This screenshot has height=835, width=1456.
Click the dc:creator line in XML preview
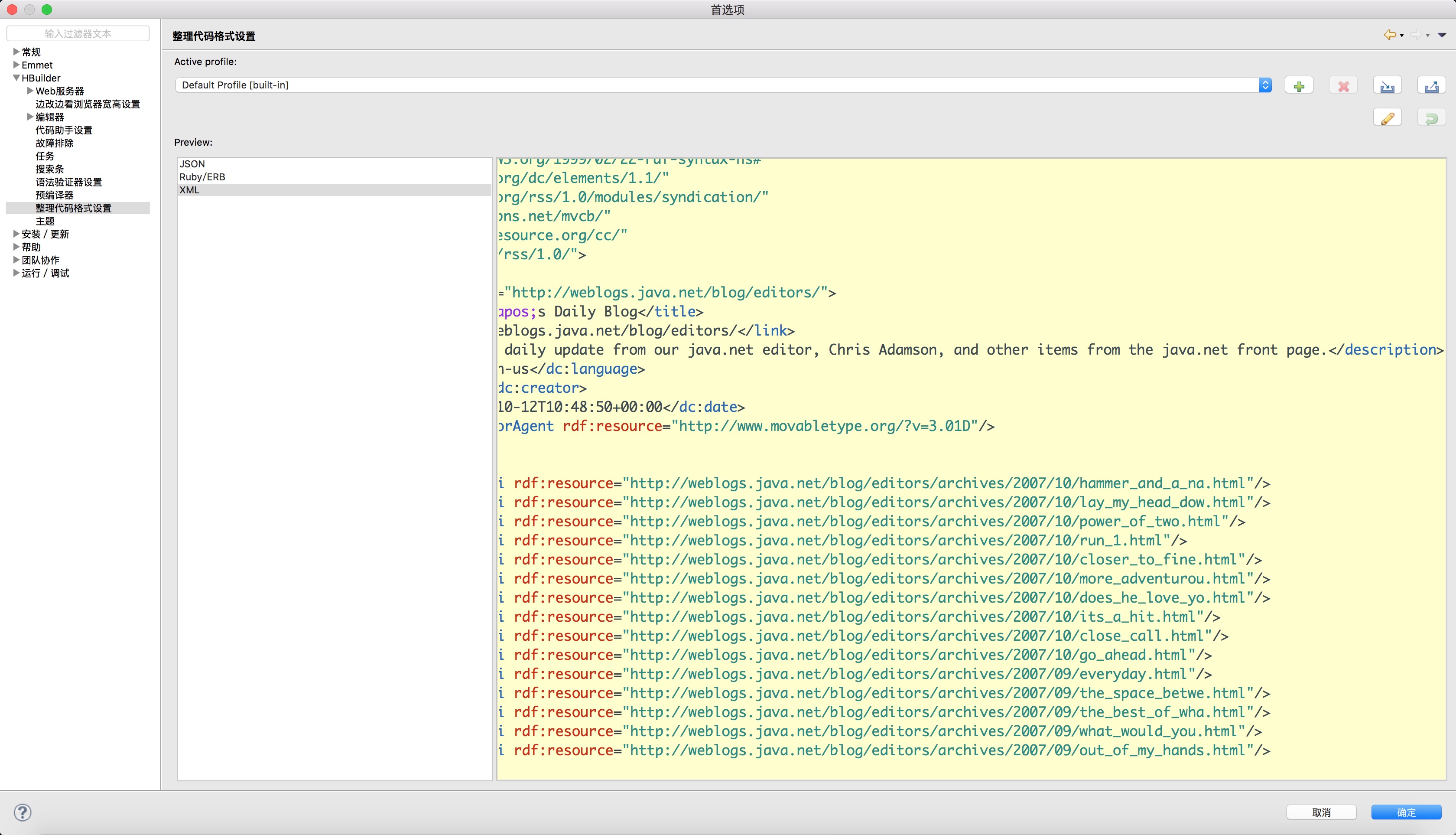(542, 388)
